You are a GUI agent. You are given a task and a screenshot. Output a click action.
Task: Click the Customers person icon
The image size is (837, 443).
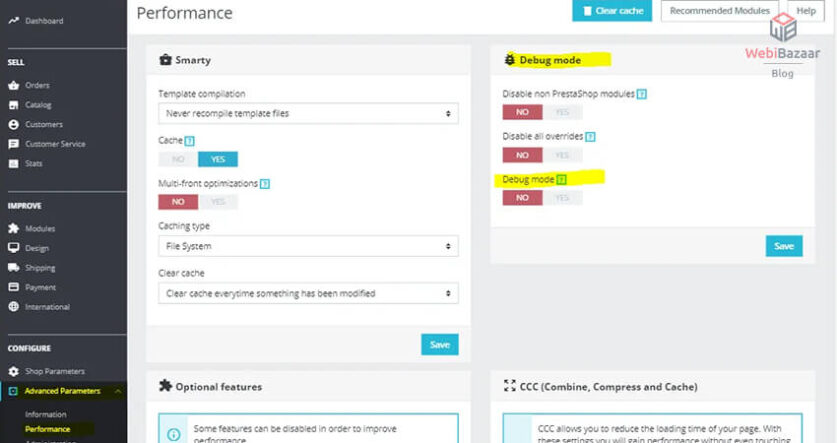point(14,124)
